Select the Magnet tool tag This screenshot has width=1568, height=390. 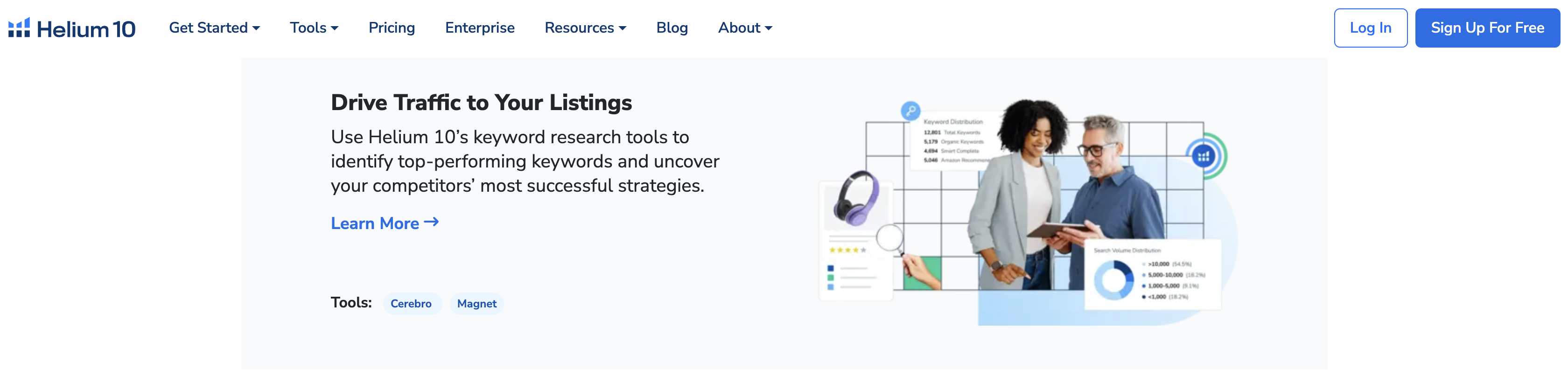coord(476,304)
